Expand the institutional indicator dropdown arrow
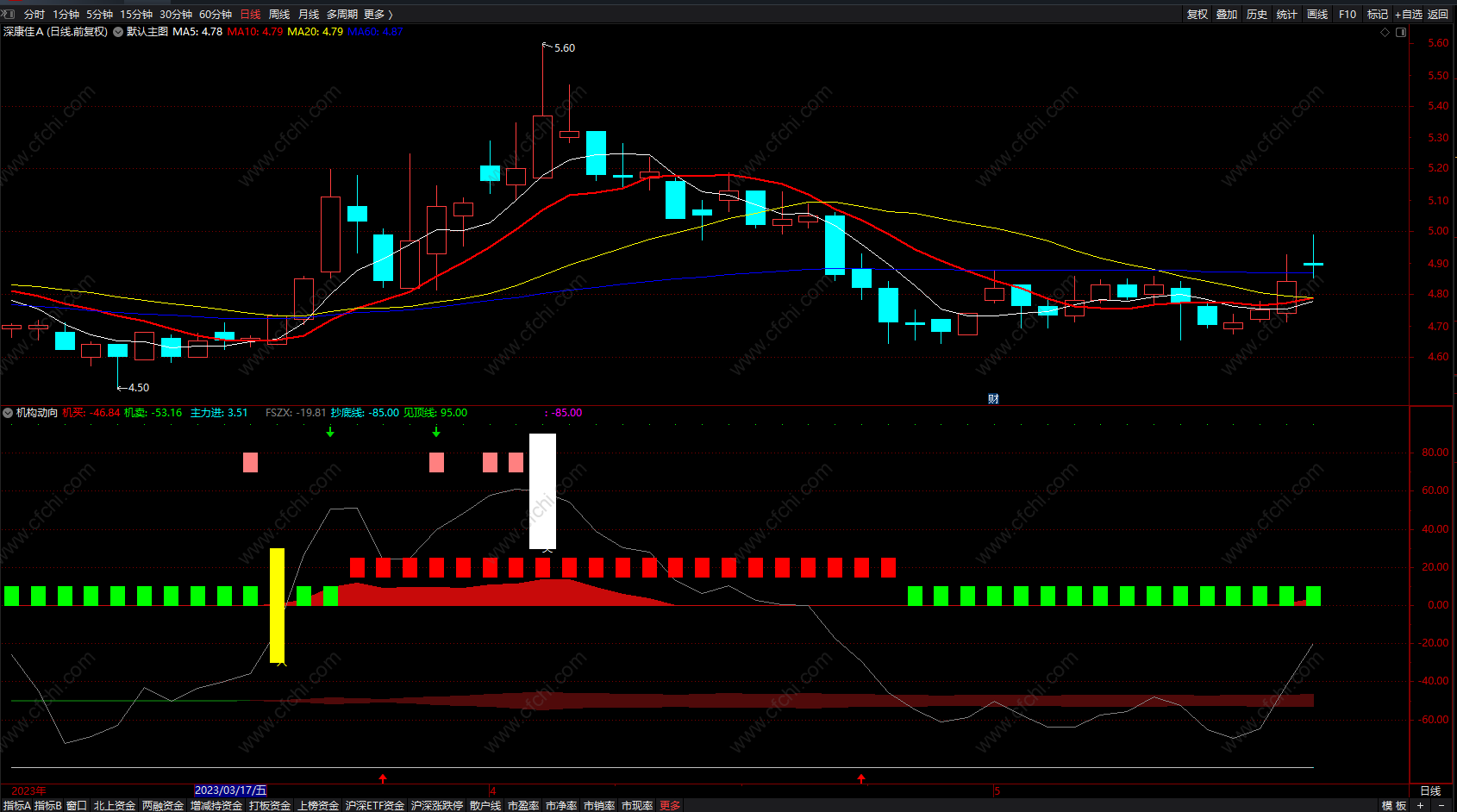The image size is (1457, 812). click(x=8, y=413)
